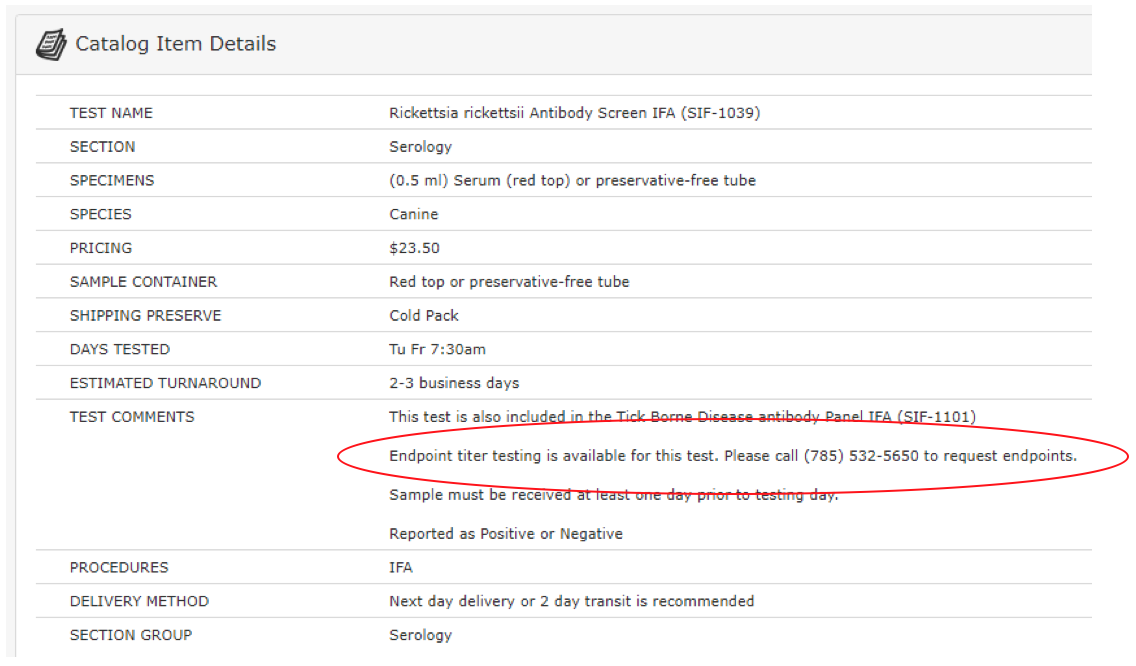
Task: Select the 2-3 business days turnaround text
Action: point(454,383)
